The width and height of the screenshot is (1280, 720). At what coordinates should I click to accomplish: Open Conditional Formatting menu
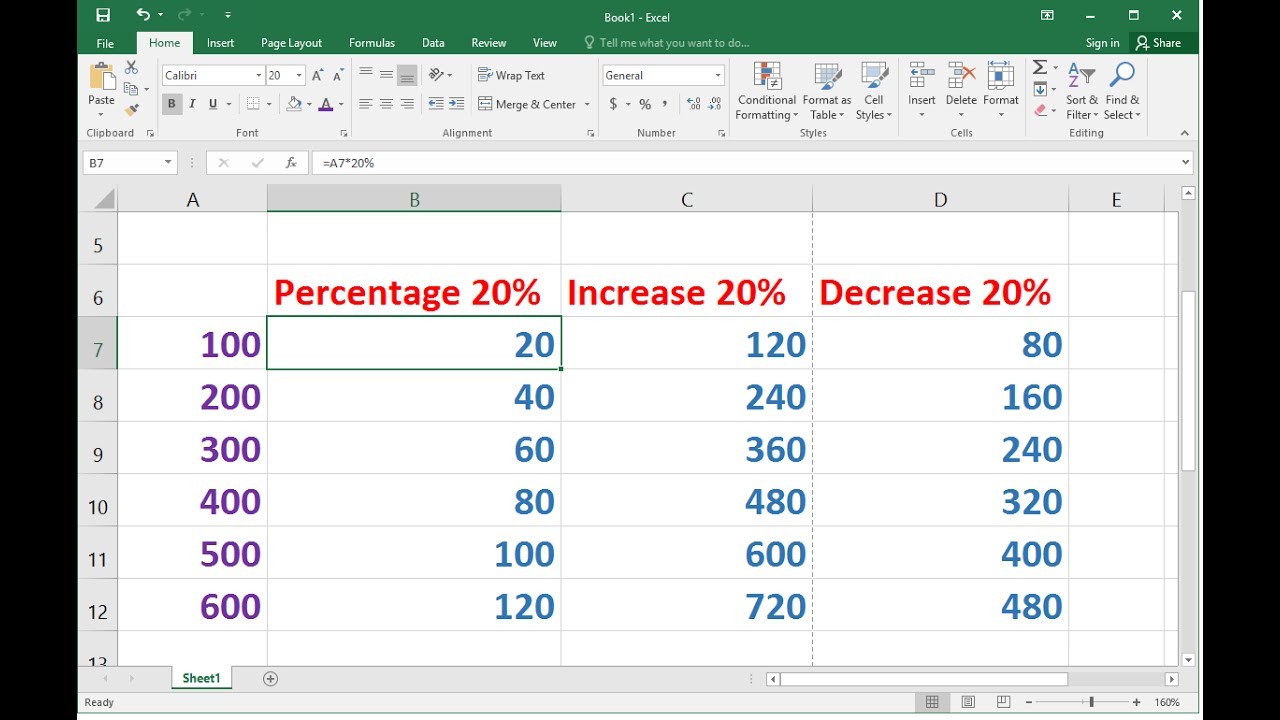[766, 92]
